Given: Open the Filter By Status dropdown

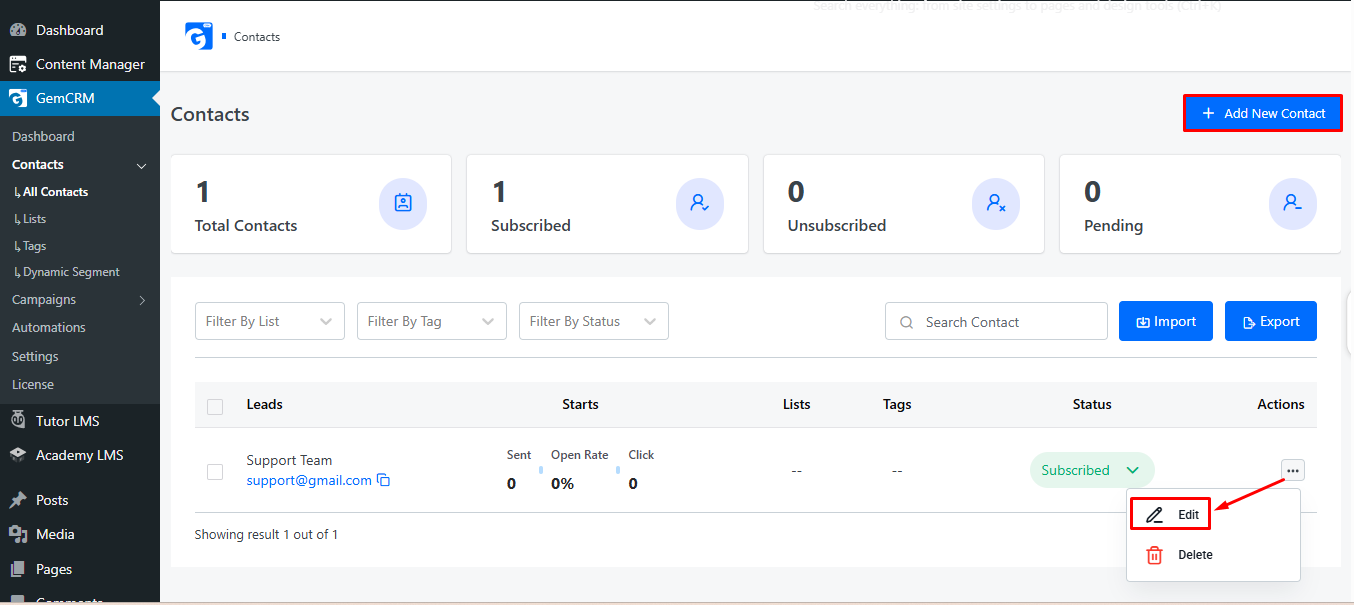Looking at the screenshot, I should coord(594,321).
